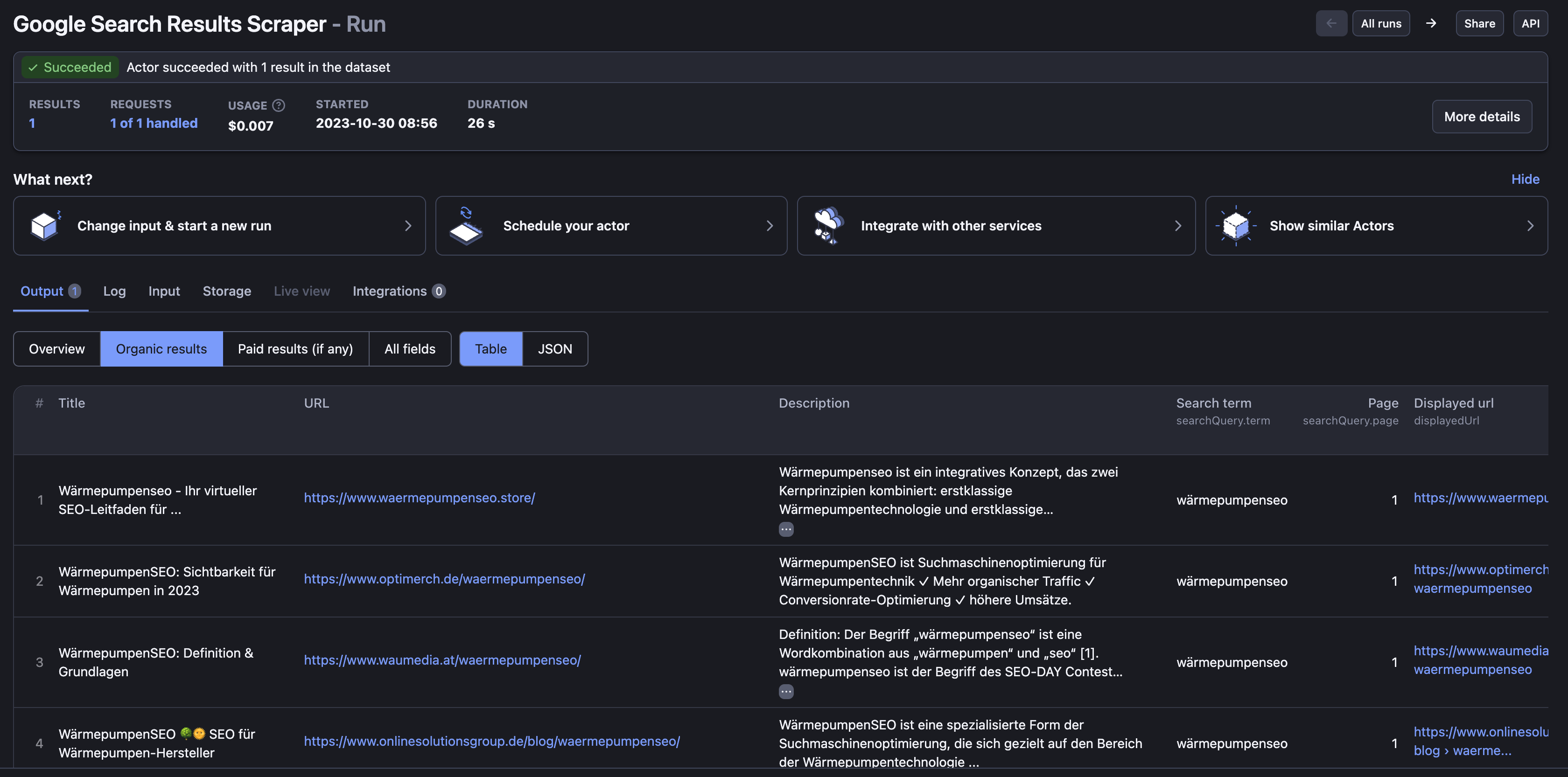Open optimerch.de waermepumpenseo URL link
Screen dimensions: 1568x777
[x=444, y=579]
